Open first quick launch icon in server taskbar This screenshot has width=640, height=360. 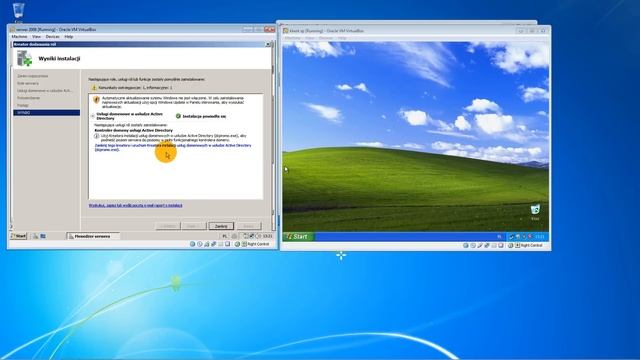[36, 236]
